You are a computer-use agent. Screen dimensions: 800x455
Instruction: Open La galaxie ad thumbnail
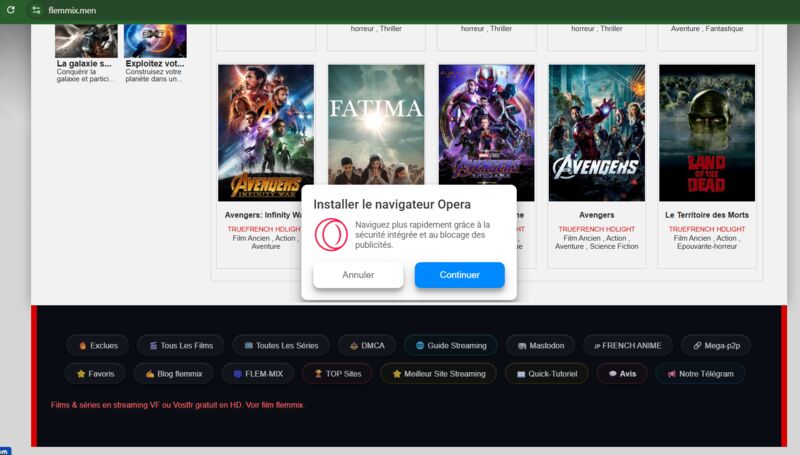point(86,41)
